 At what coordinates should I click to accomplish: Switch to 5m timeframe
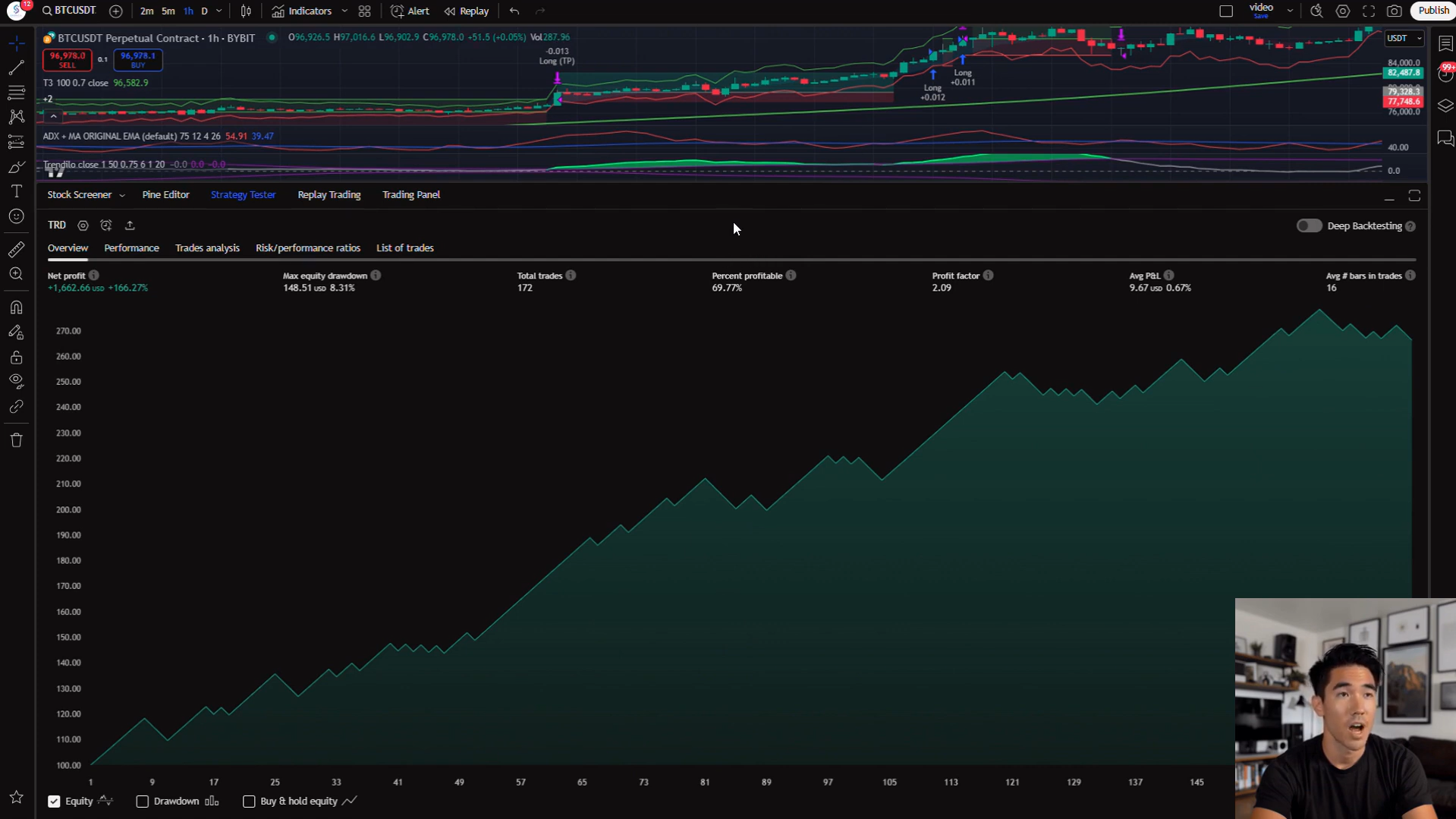[168, 11]
